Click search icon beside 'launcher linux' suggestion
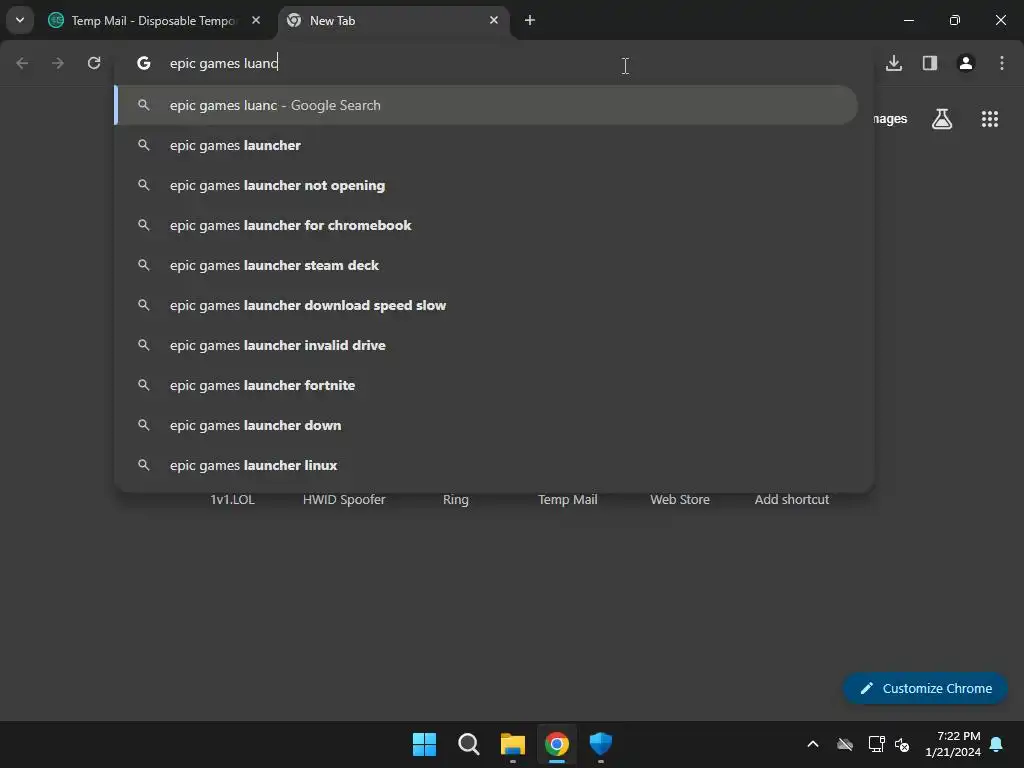 144,465
